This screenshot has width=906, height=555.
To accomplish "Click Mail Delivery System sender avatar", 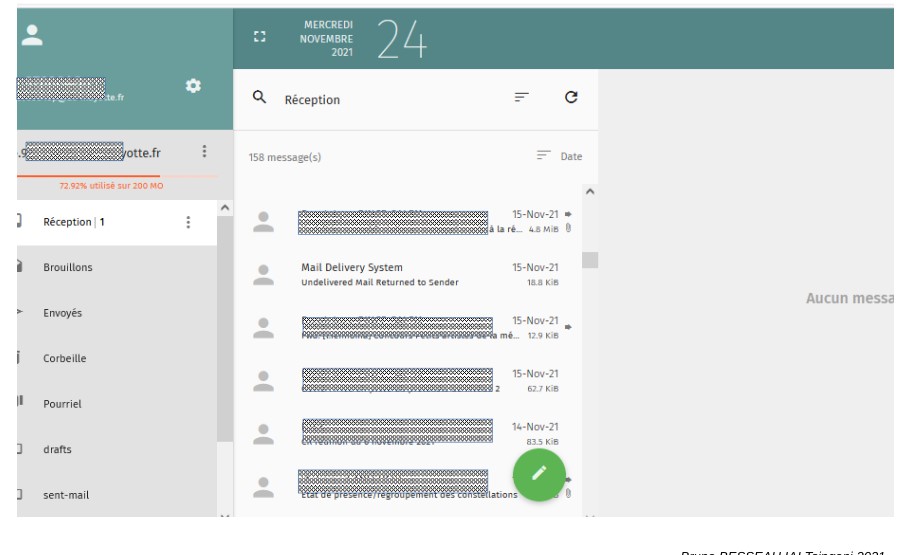I will [263, 275].
